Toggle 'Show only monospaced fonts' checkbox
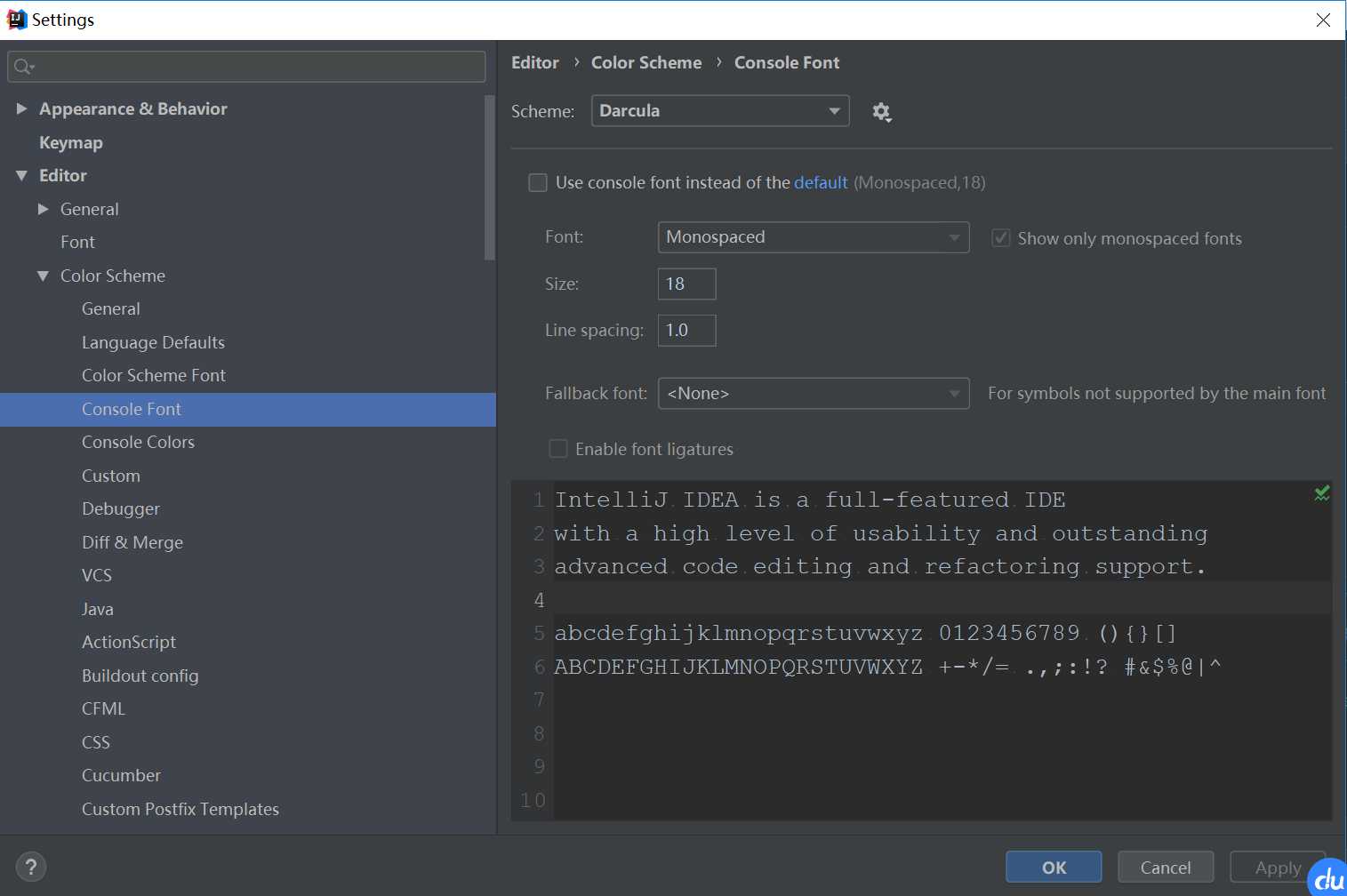The width and height of the screenshot is (1347, 896). pos(1001,238)
